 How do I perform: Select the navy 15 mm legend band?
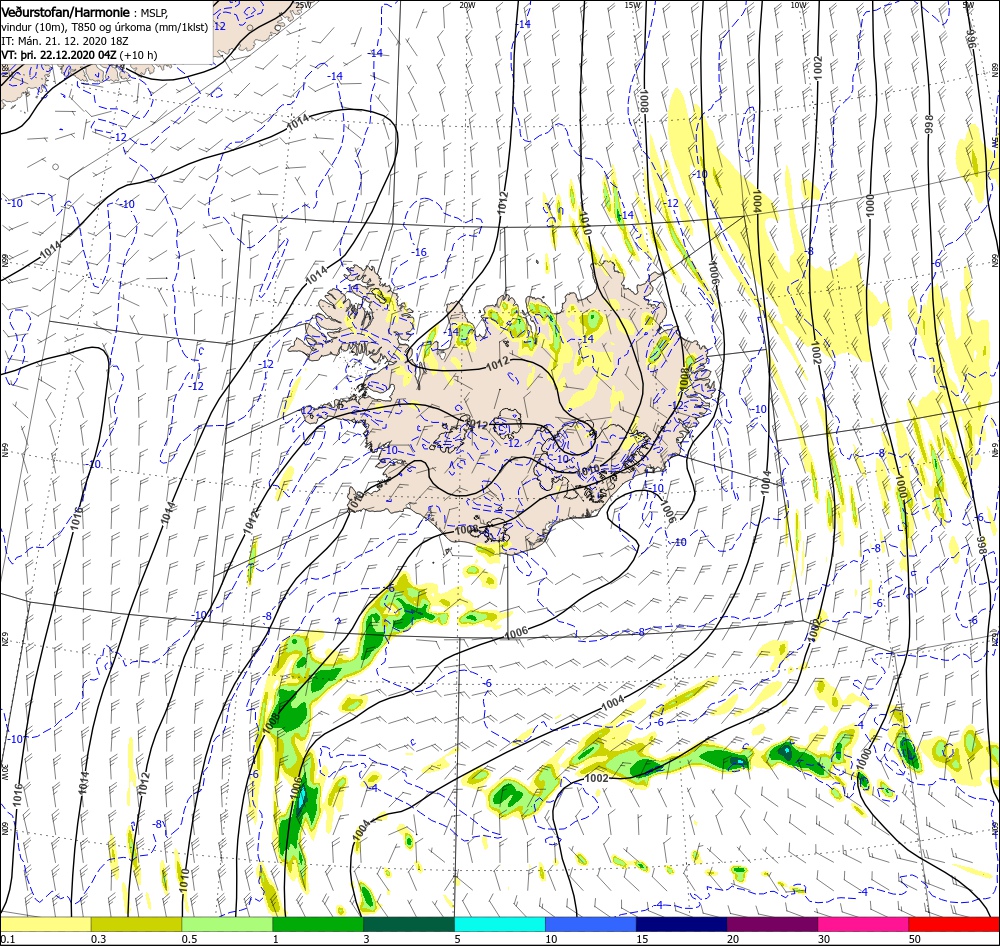681,924
